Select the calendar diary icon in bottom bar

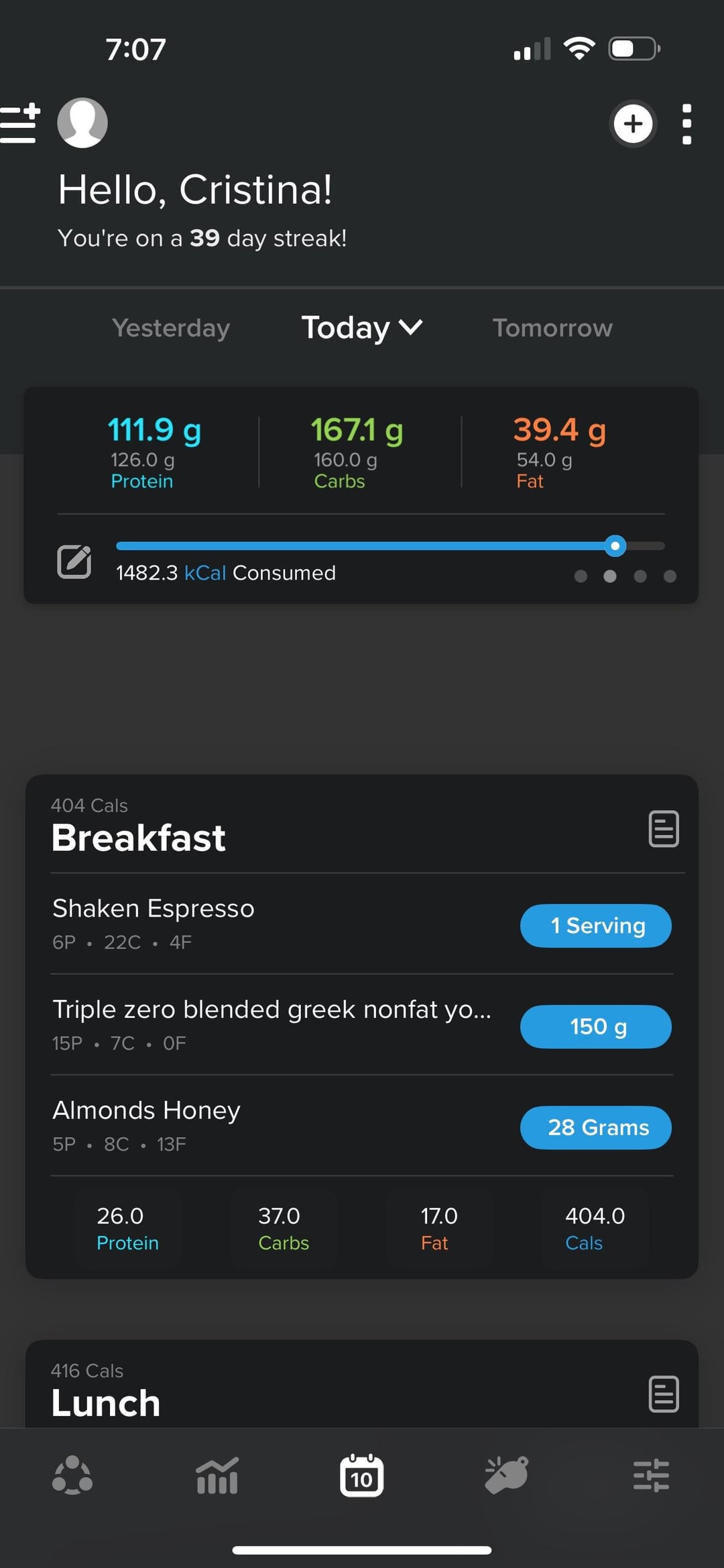(x=362, y=1476)
